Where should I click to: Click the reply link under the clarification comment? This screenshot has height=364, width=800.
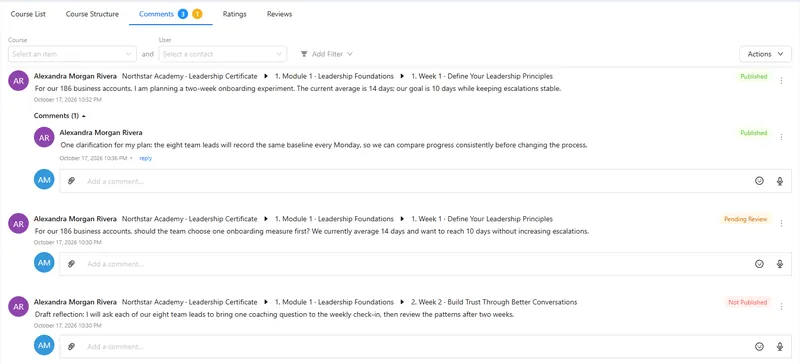tap(146, 158)
